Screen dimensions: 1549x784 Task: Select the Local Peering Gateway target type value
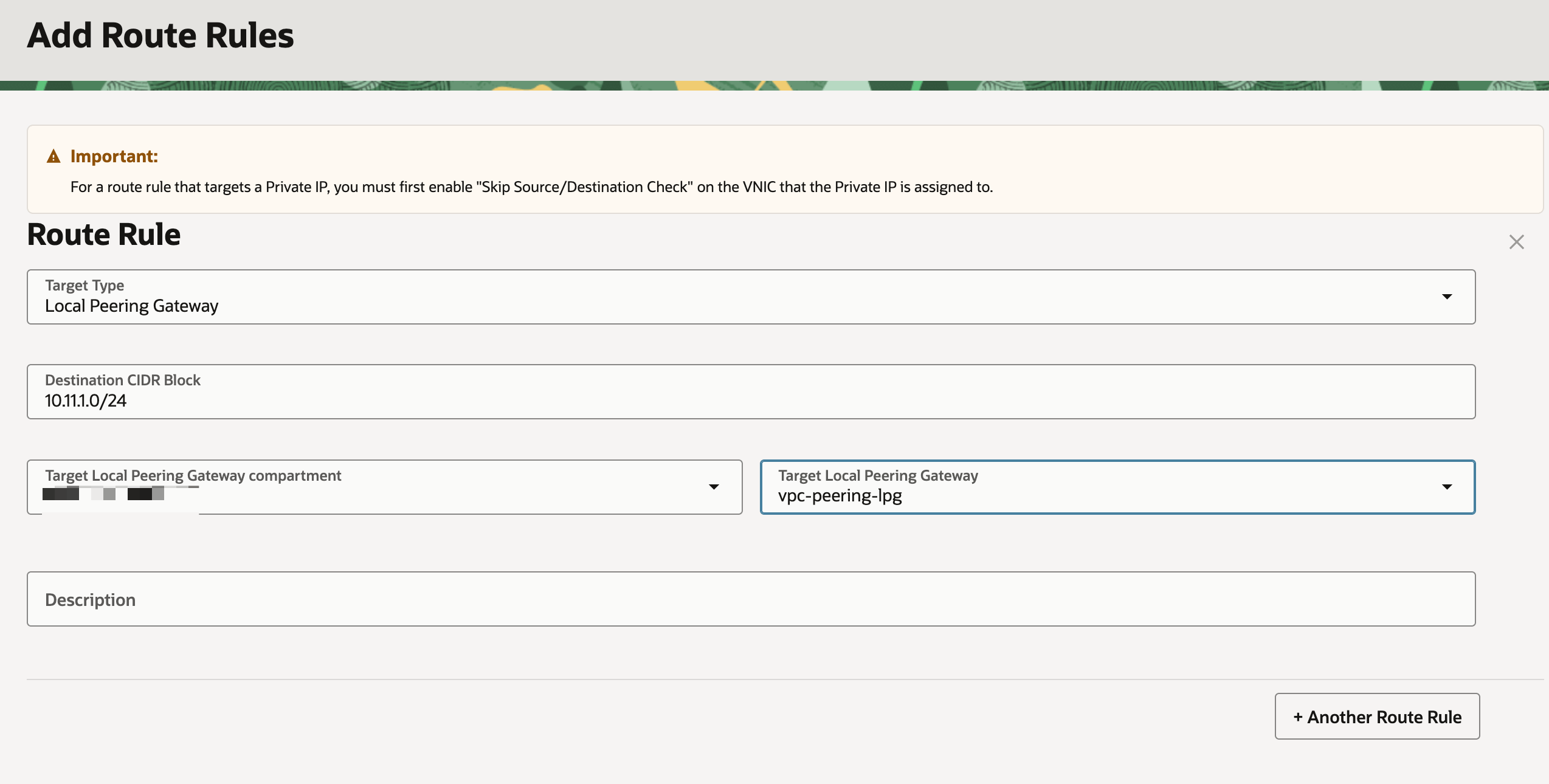(x=131, y=306)
